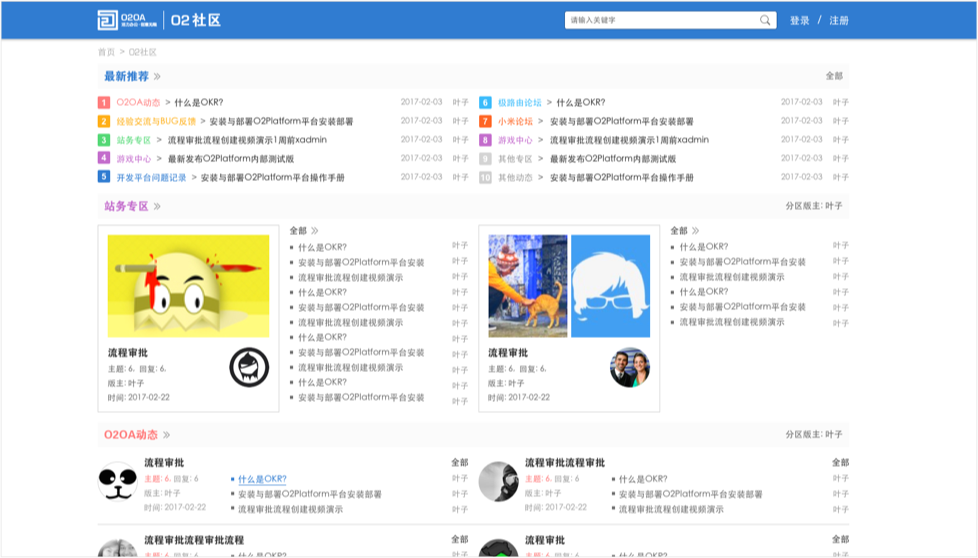This screenshot has height=558, width=978.
Task: Click the black round moderator avatar
Action: (x=249, y=367)
